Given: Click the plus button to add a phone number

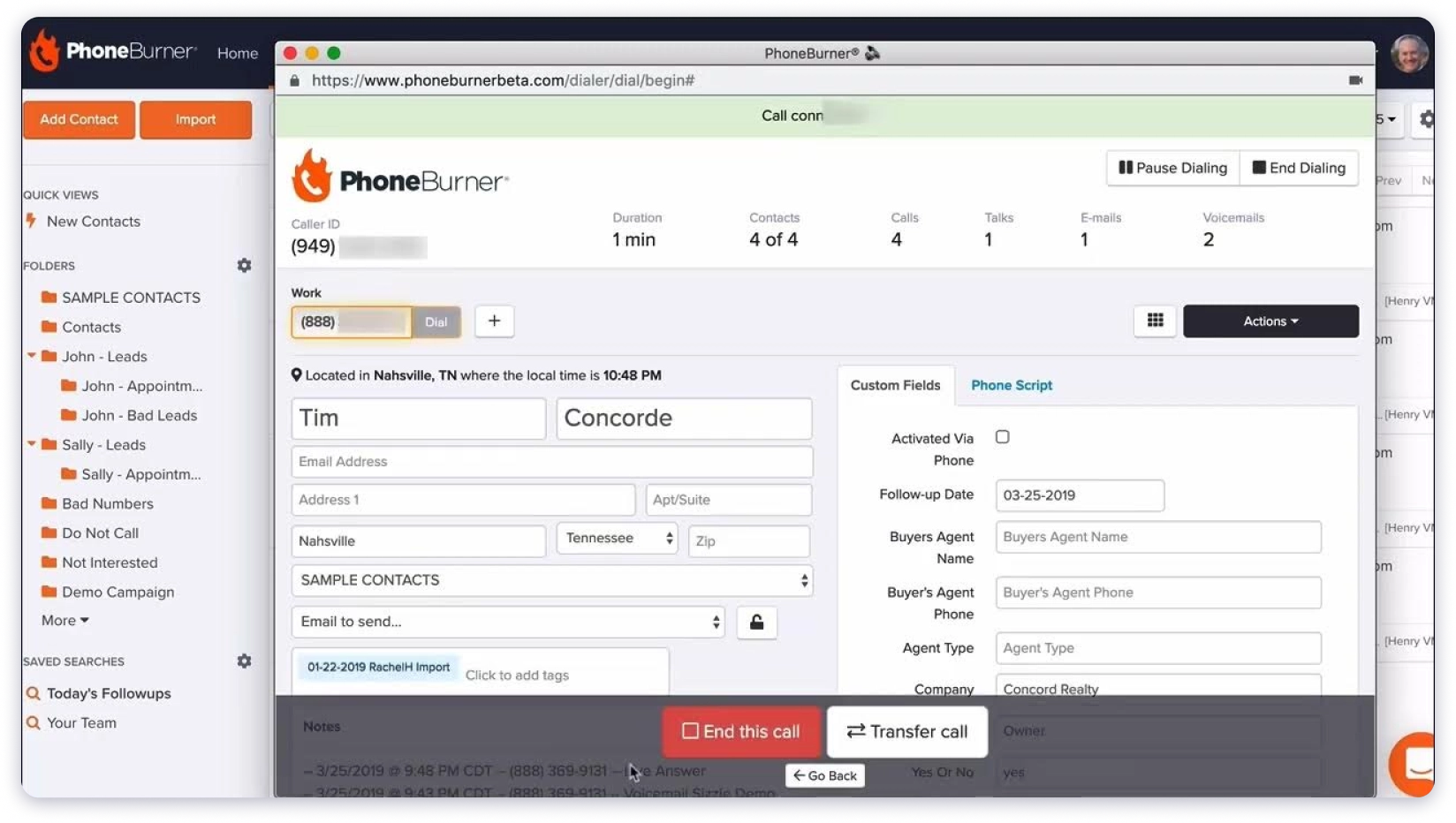Looking at the screenshot, I should tap(495, 321).
